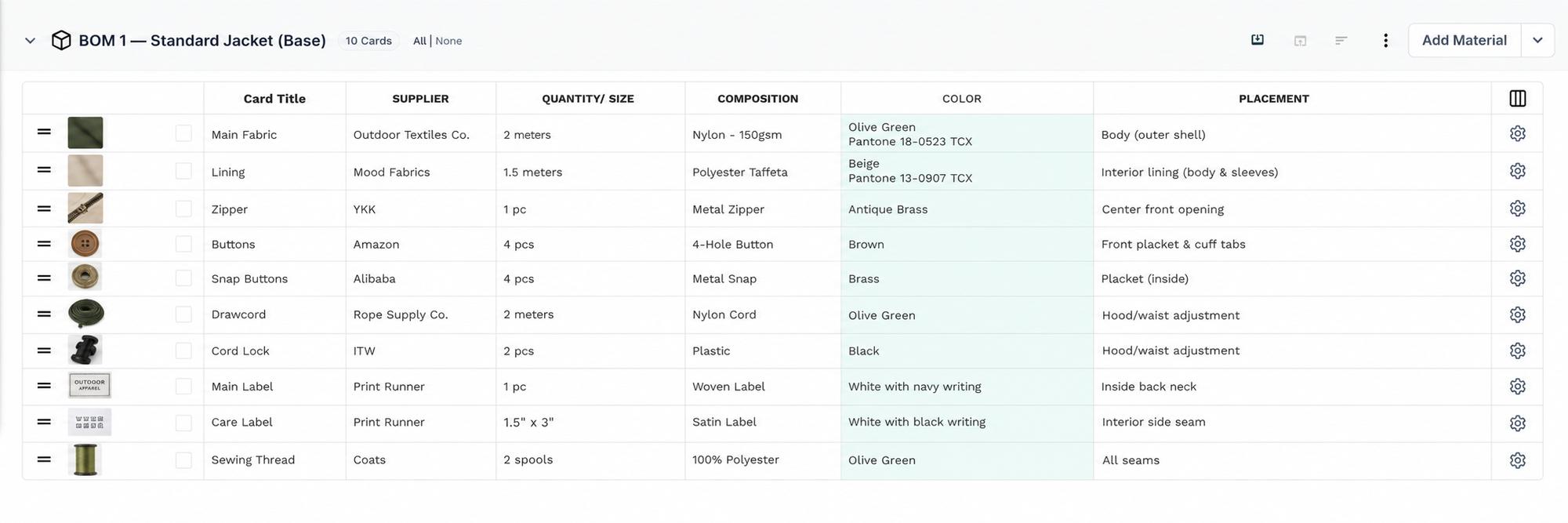1568x523 pixels.
Task: Open the olive green Main Fabric thumbnail
Action: click(x=85, y=133)
